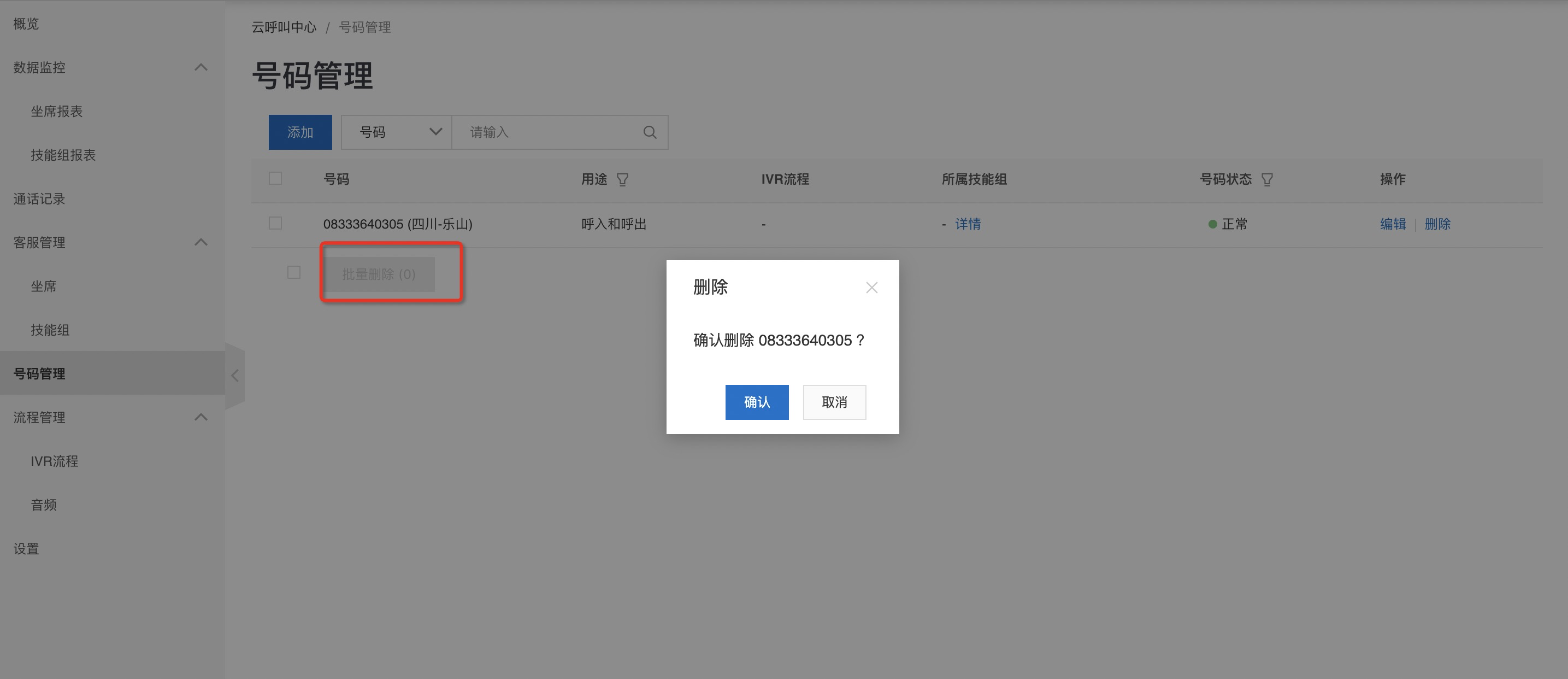This screenshot has width=1568, height=679.
Task: Open 设置 in the sidebar
Action: click(x=26, y=549)
